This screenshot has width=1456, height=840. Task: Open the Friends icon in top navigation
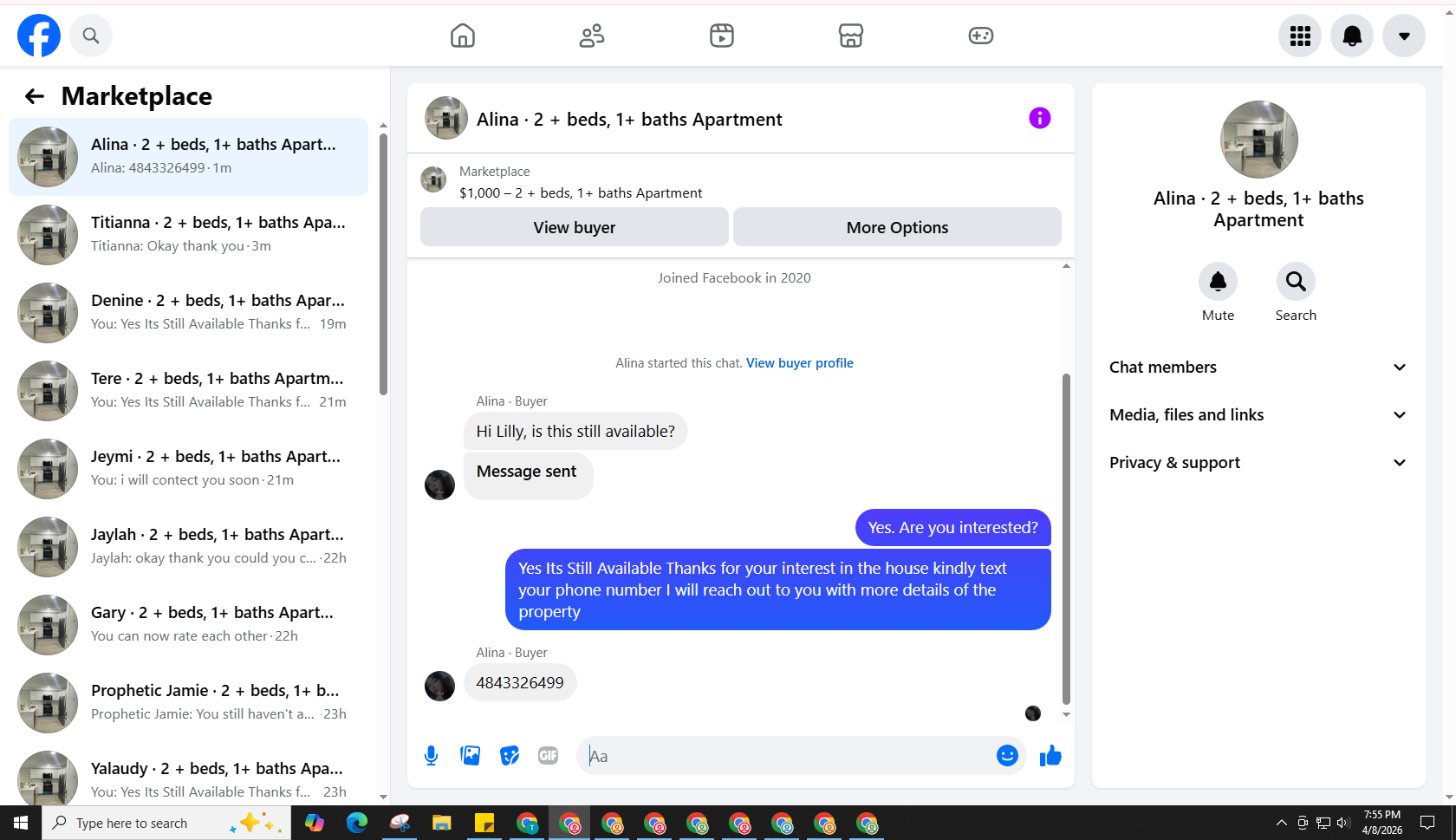click(x=592, y=36)
